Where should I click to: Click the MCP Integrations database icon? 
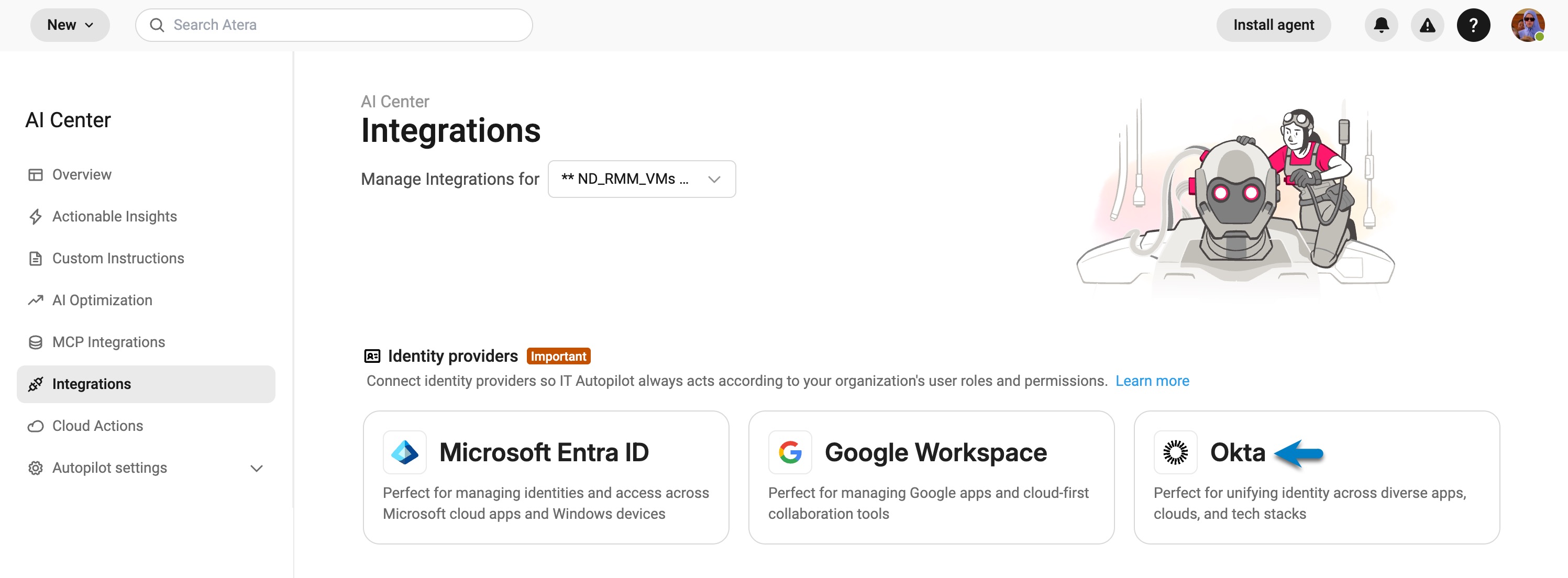pyautogui.click(x=35, y=342)
